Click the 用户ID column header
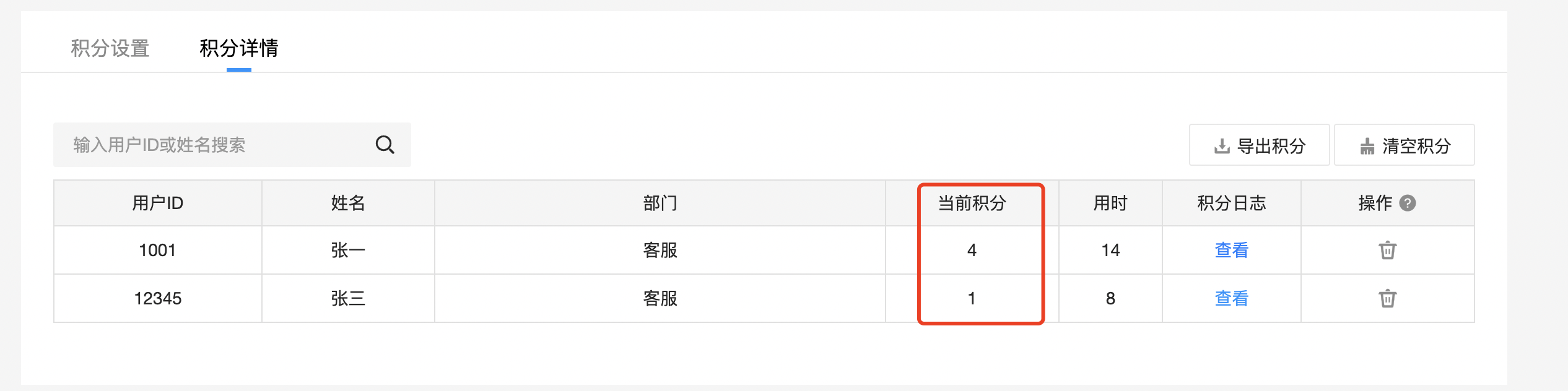This screenshot has height=391, width=1568. tap(157, 203)
